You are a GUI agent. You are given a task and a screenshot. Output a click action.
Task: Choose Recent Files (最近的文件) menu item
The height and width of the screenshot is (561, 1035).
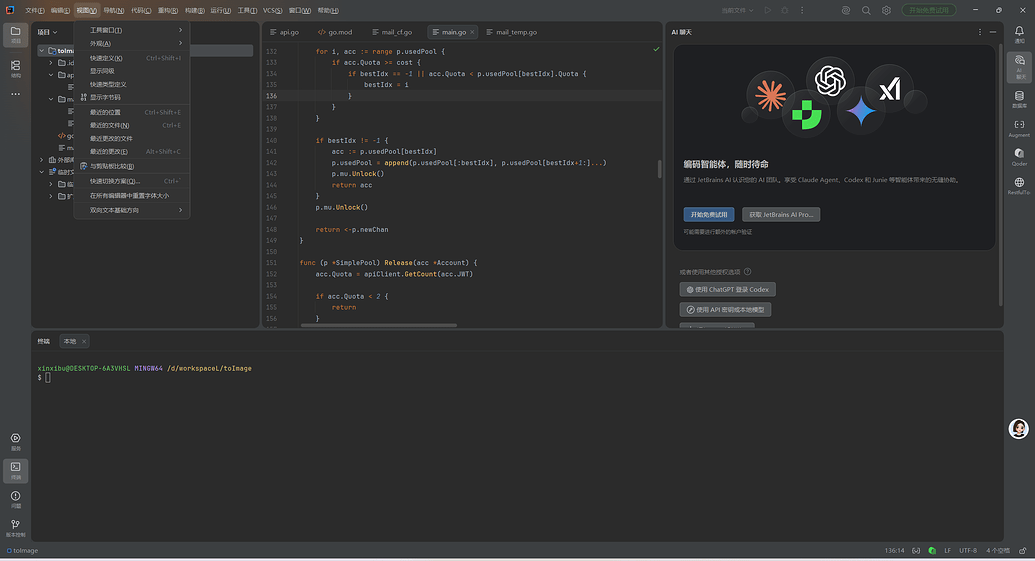coord(132,125)
